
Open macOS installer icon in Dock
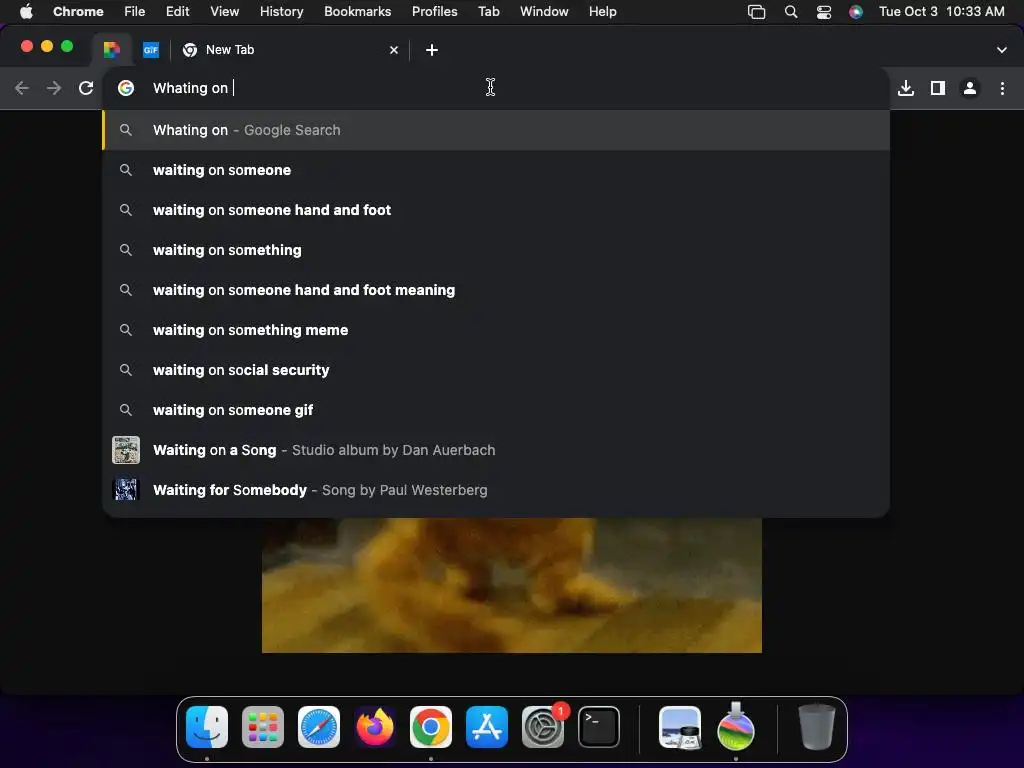[736, 727]
